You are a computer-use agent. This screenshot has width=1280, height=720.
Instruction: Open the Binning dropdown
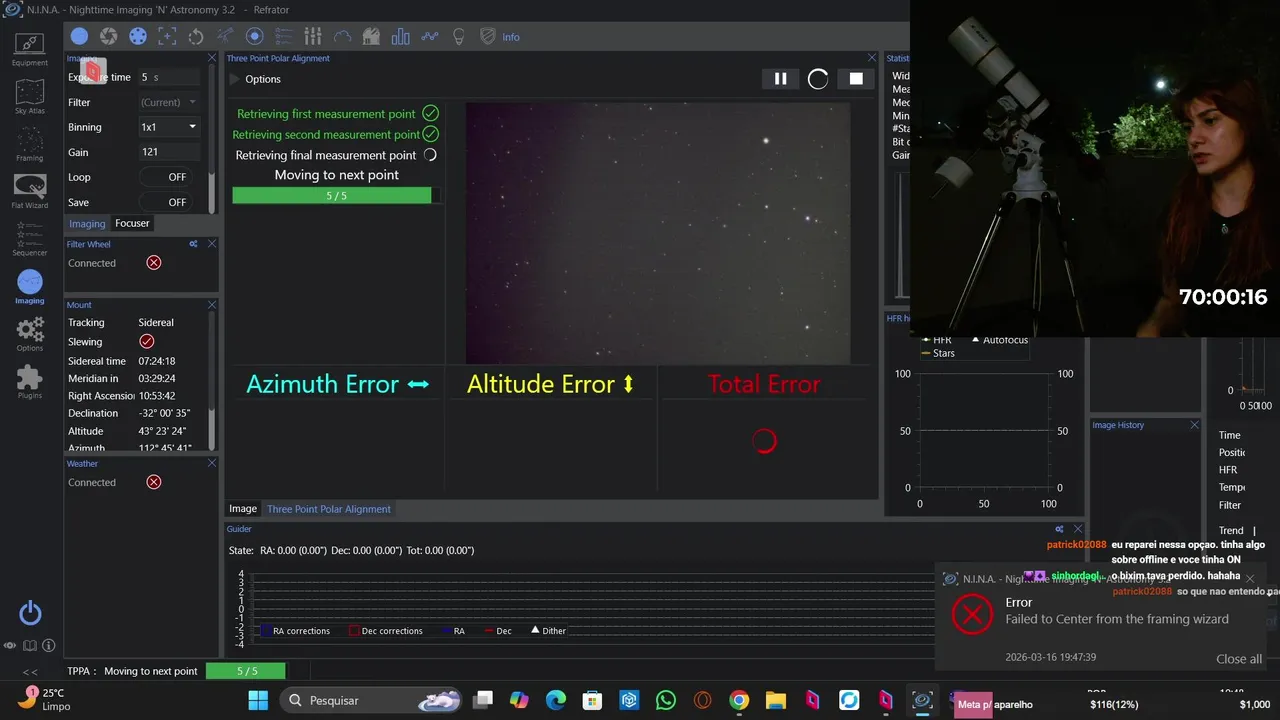pos(168,127)
